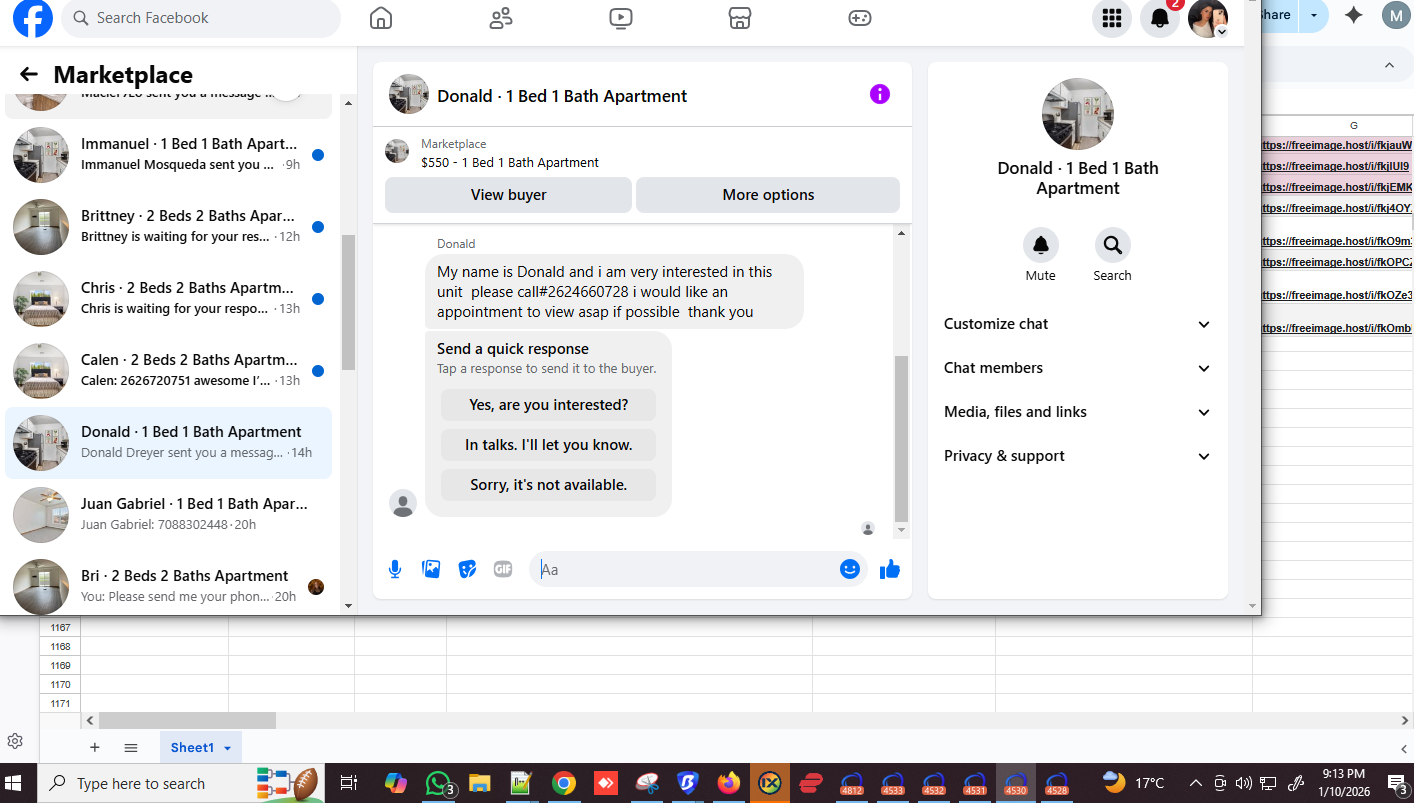
Task: Expand Customize chat section
Action: click(1077, 324)
